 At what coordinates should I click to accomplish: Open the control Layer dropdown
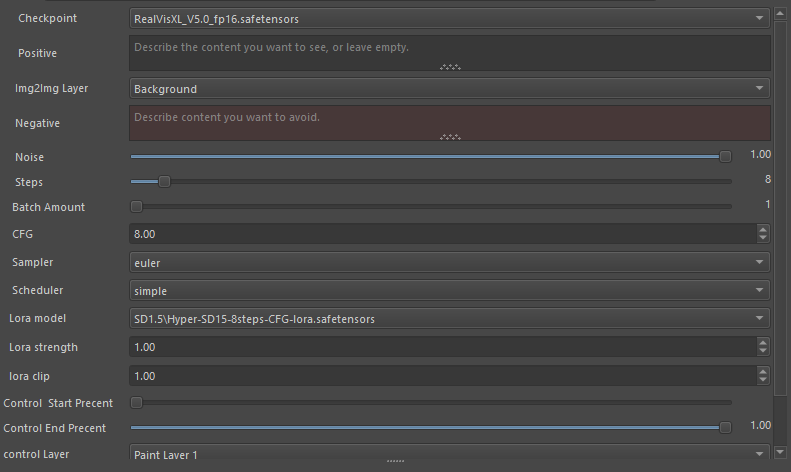[450, 455]
